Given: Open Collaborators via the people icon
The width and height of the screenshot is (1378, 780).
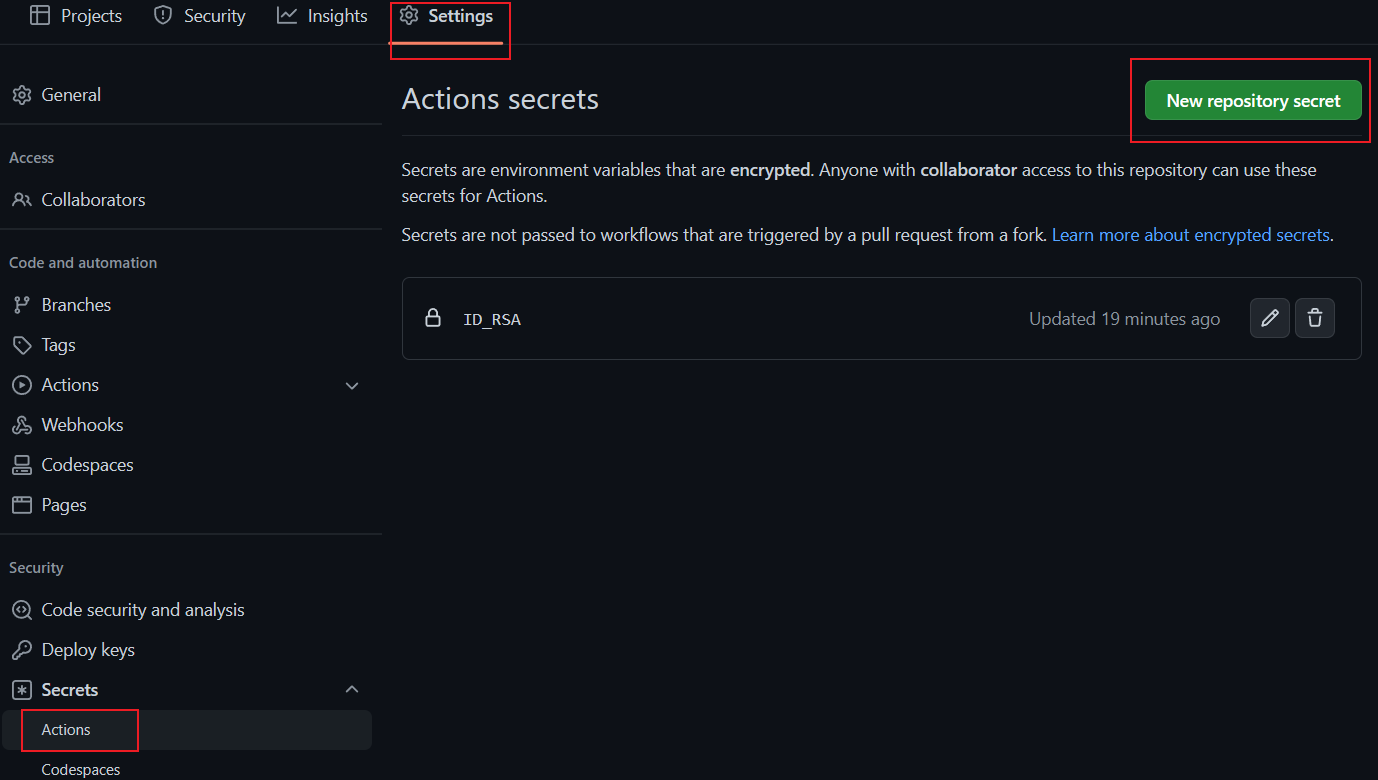Looking at the screenshot, I should pyautogui.click(x=21, y=199).
